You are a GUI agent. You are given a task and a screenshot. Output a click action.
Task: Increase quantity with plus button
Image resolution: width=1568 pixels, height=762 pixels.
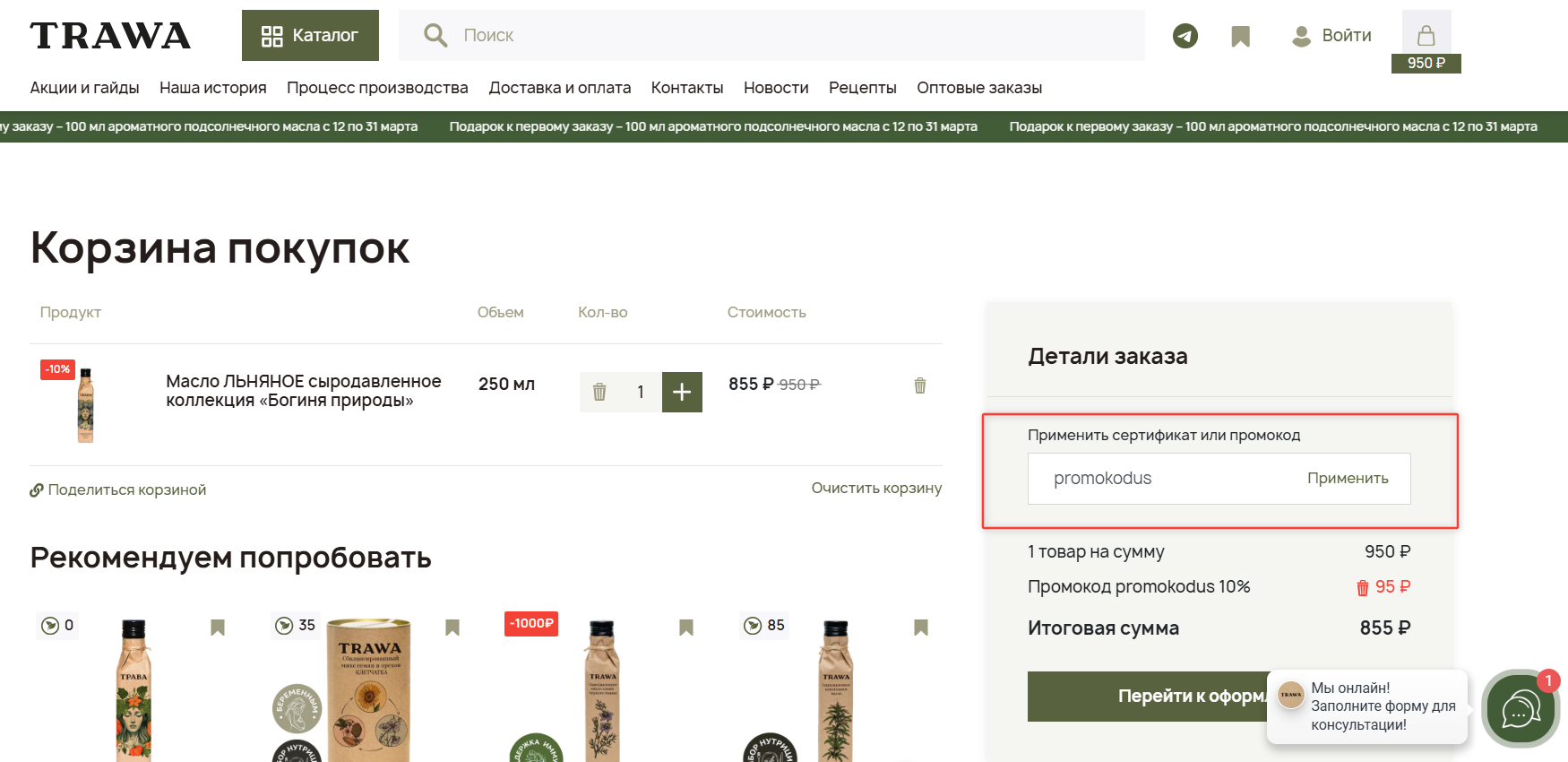[682, 392]
